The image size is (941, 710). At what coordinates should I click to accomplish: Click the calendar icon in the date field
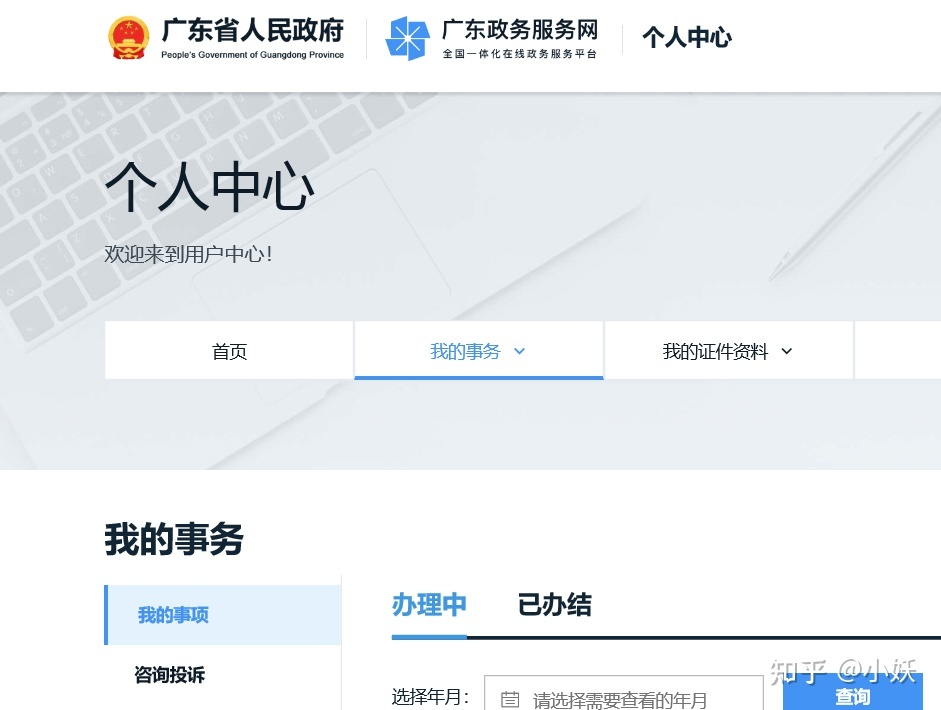click(x=510, y=699)
